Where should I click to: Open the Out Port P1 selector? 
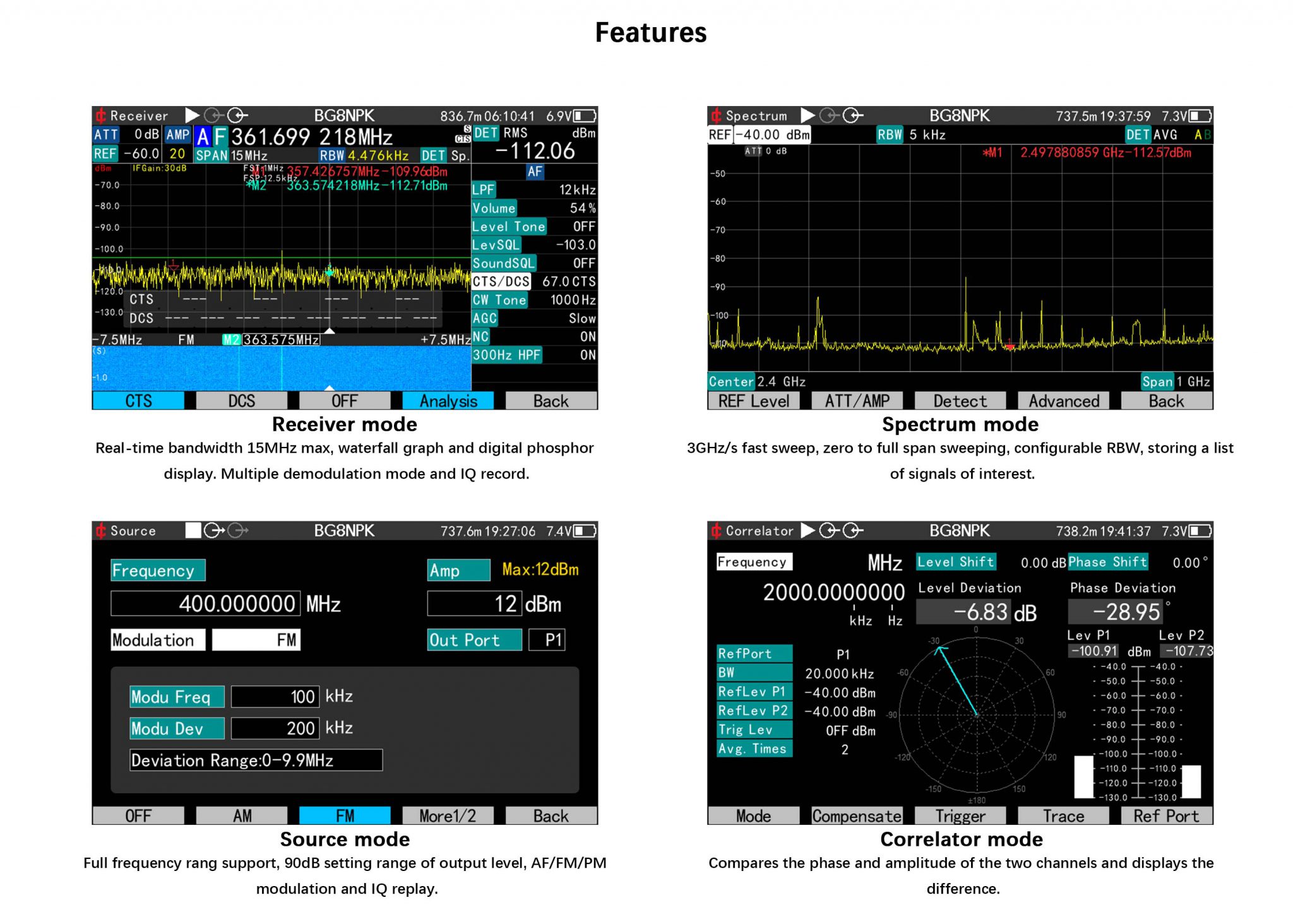click(547, 639)
